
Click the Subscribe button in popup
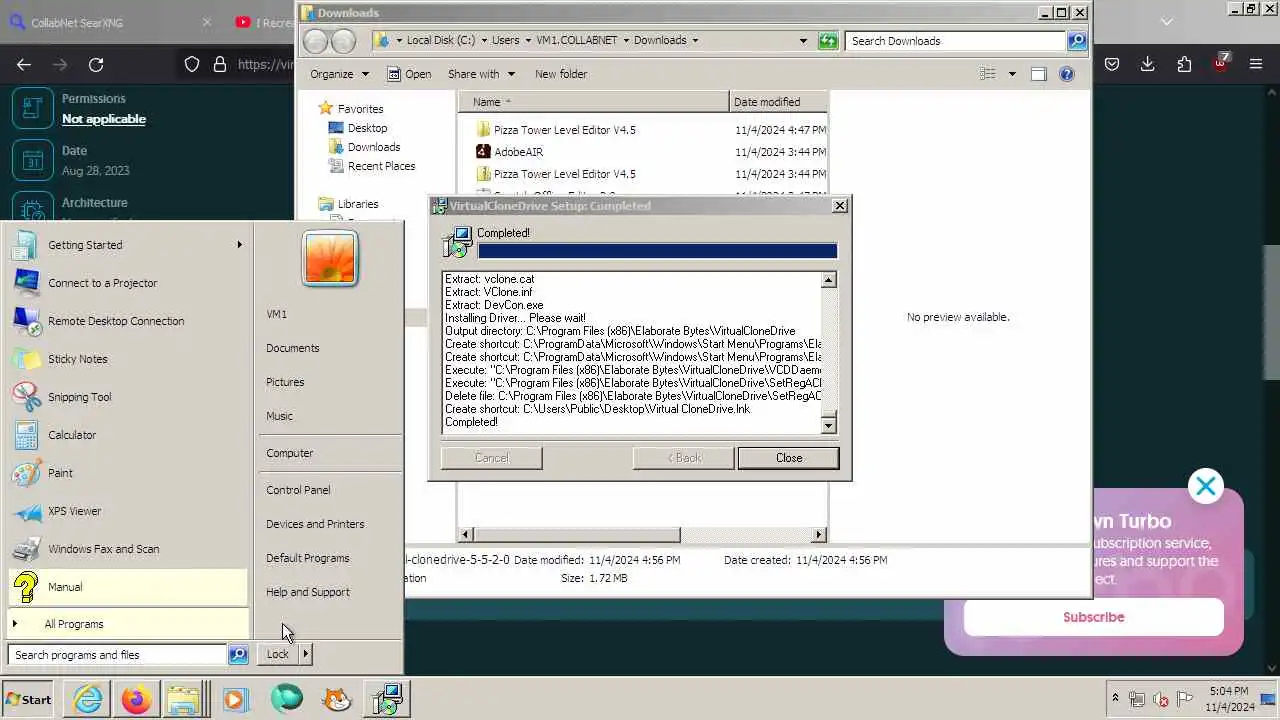1093,617
